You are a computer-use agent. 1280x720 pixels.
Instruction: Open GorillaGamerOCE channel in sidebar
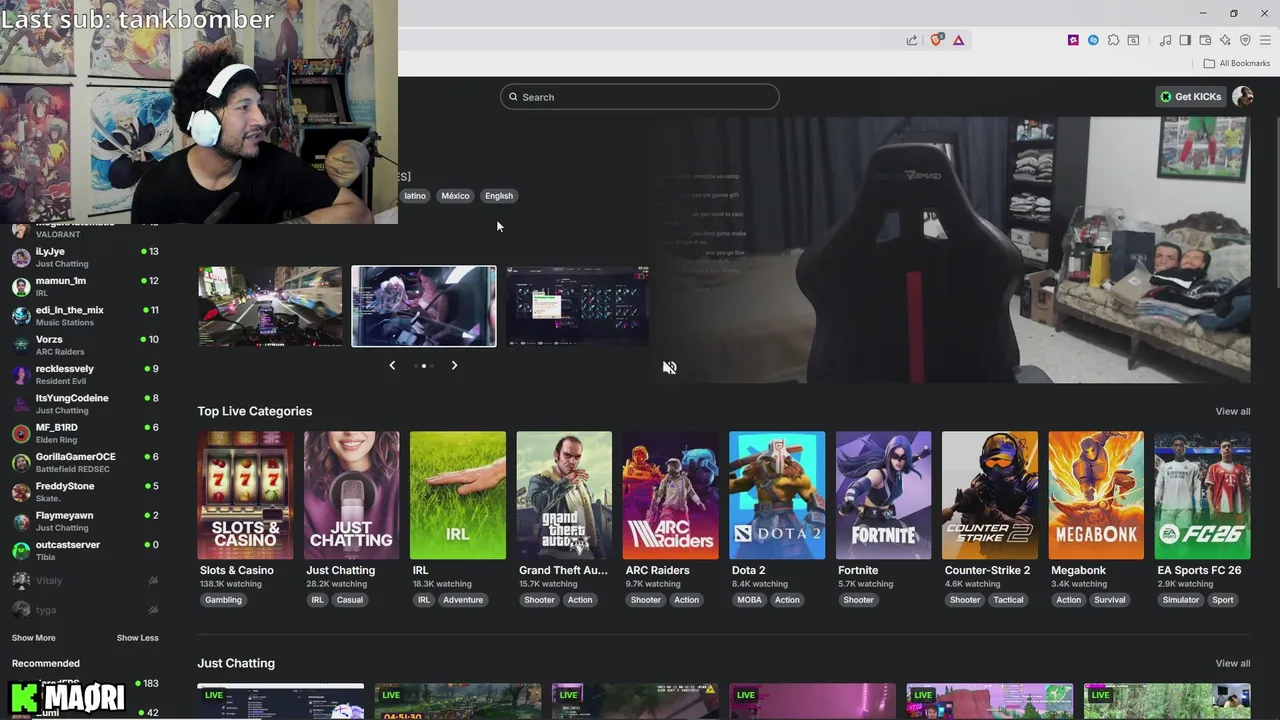point(84,462)
